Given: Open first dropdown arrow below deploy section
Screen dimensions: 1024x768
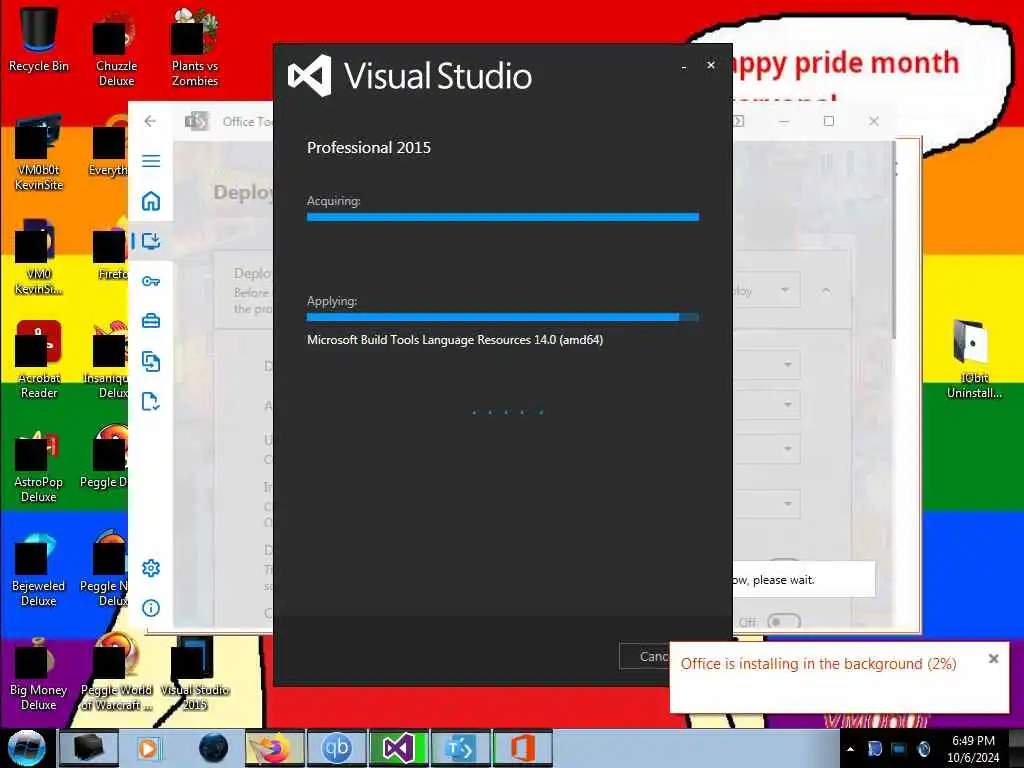Looking at the screenshot, I should [788, 364].
